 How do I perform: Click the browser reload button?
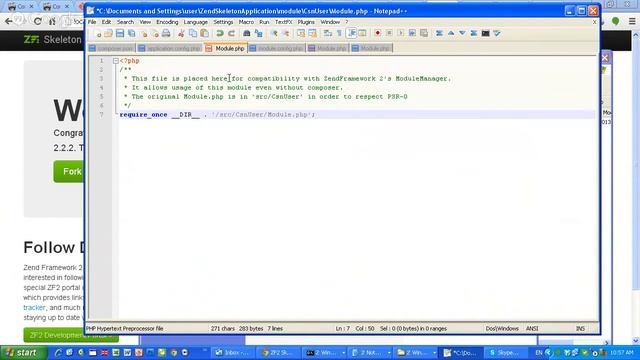pyautogui.click(x=38, y=21)
